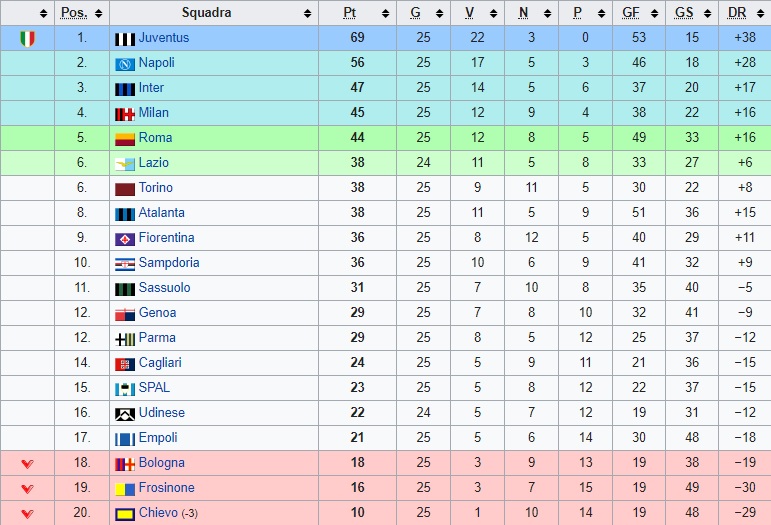Open the Lazio team link

[x=153, y=163]
